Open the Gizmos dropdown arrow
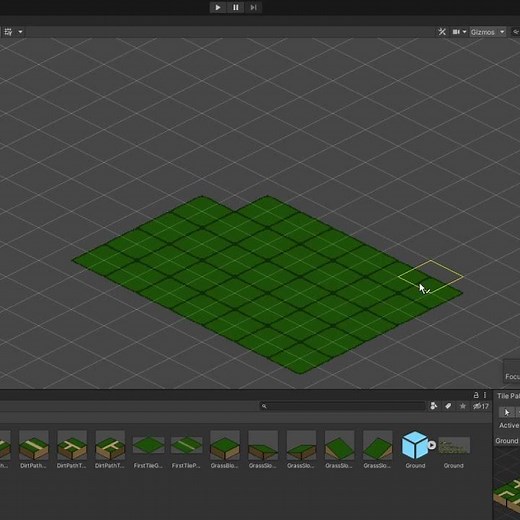Screen dimensions: 520x520 pyautogui.click(x=502, y=32)
